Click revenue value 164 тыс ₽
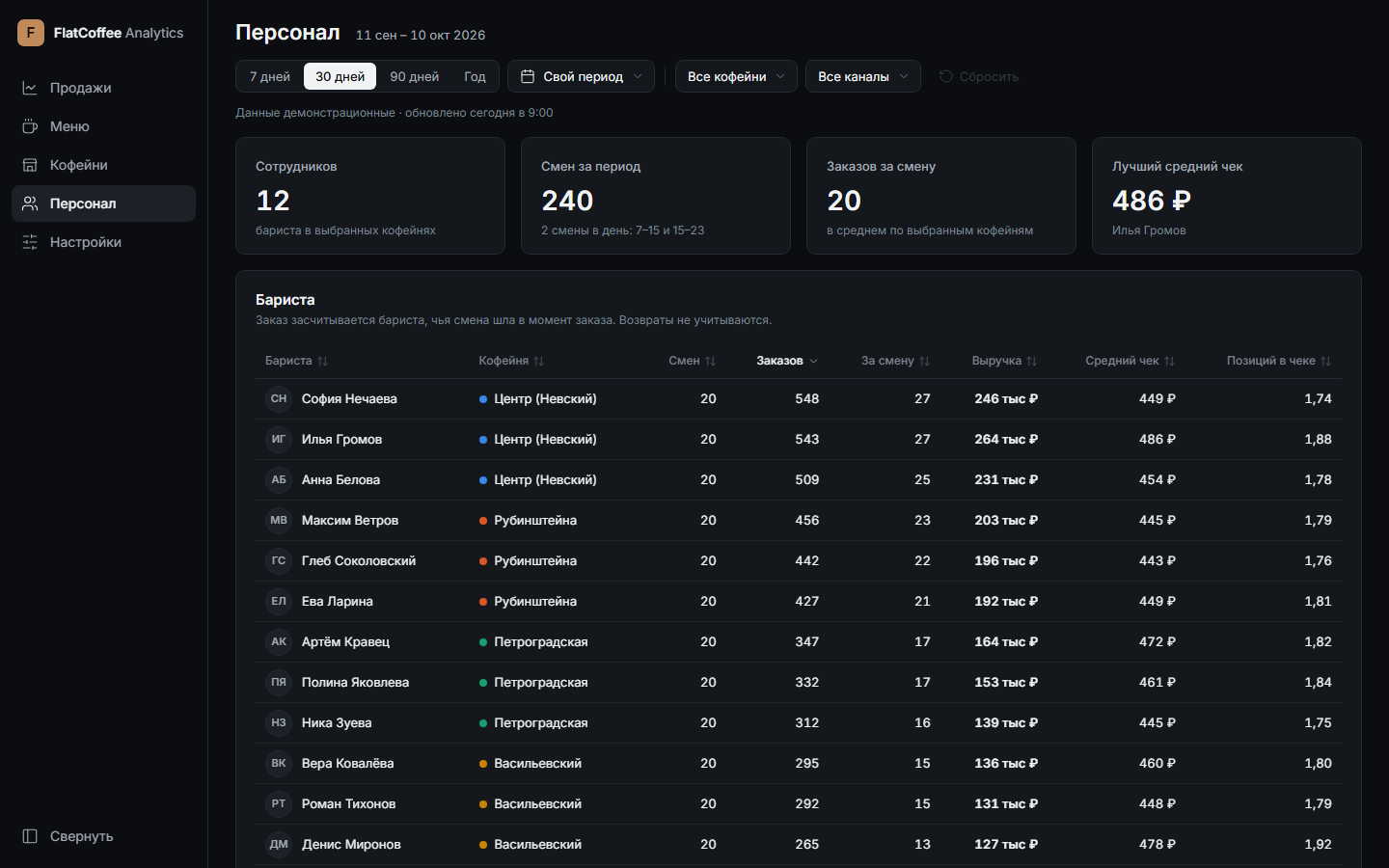 tap(1006, 641)
